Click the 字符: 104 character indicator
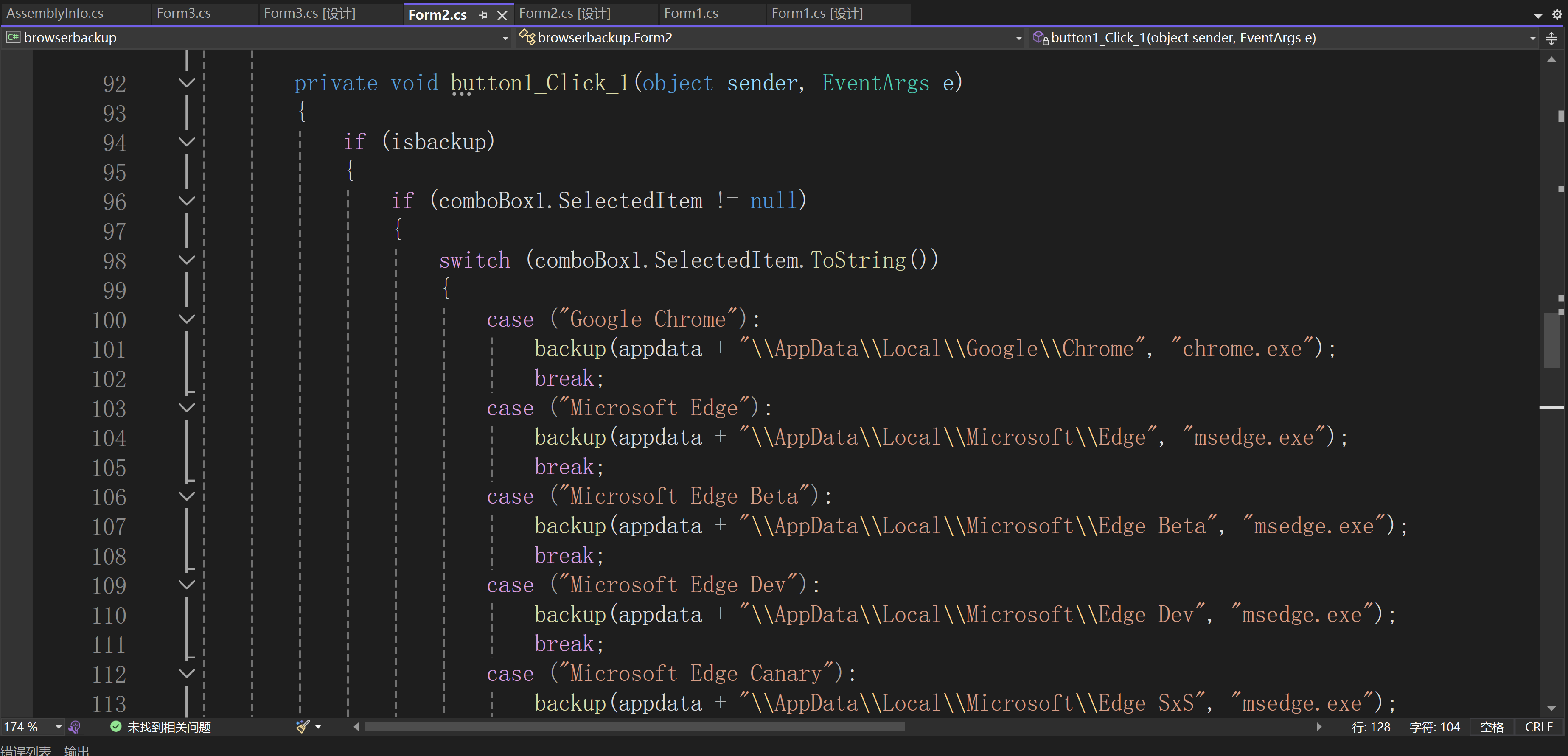This screenshot has height=756, width=1568. (x=1434, y=727)
